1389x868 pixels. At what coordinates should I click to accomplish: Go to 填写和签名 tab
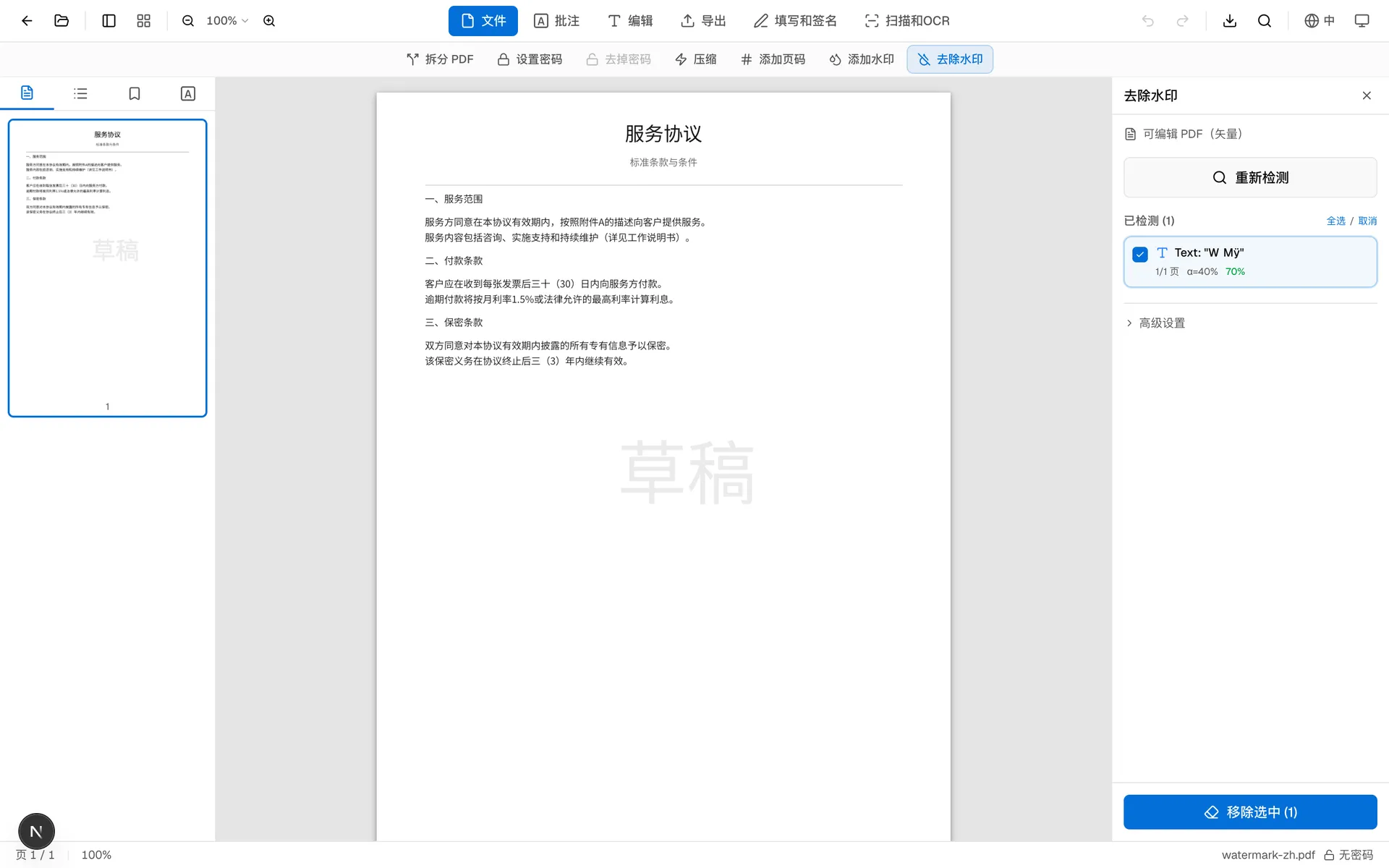coord(795,21)
